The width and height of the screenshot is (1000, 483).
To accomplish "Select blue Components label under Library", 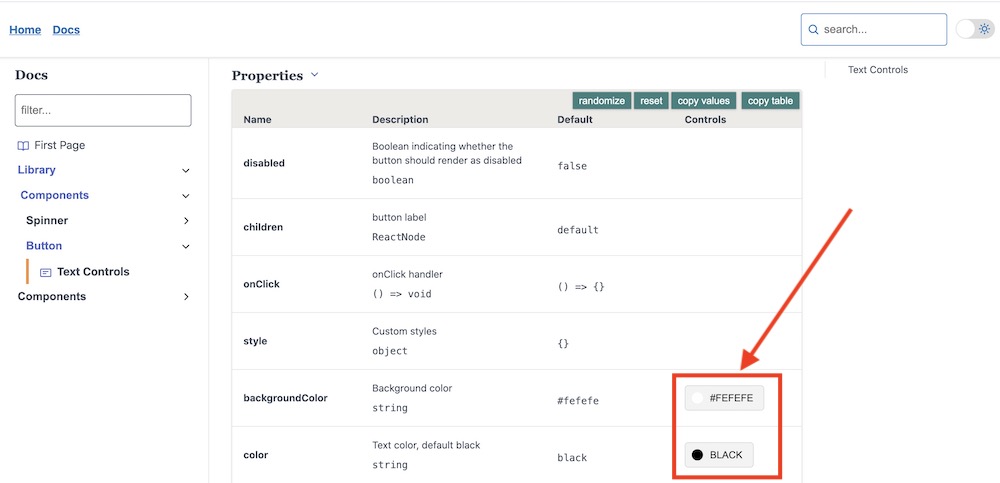I will 54,195.
